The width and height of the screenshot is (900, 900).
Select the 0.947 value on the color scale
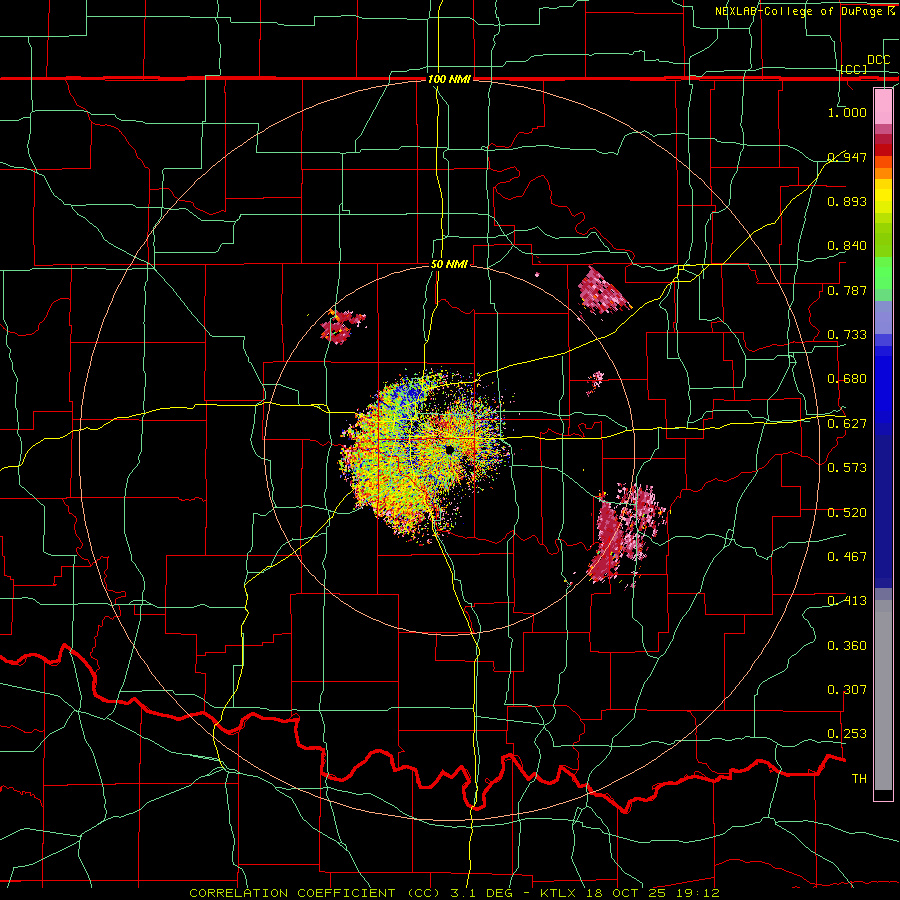847,157
